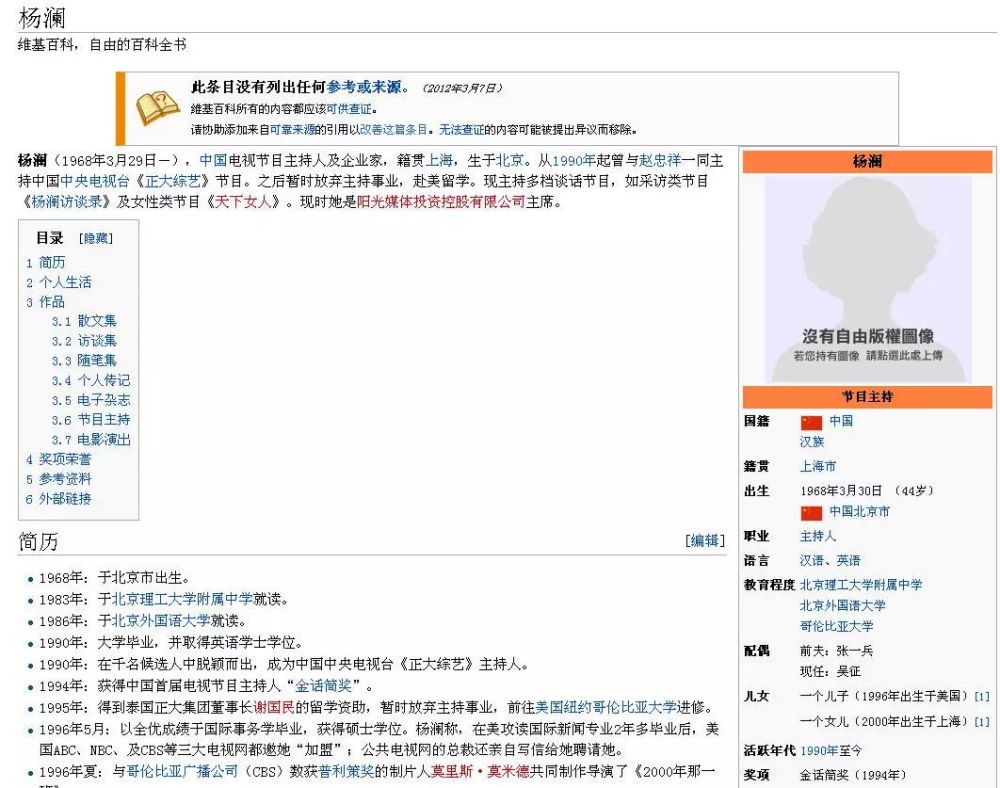
Task: Go to 5 参考资料 section
Action: [59, 479]
